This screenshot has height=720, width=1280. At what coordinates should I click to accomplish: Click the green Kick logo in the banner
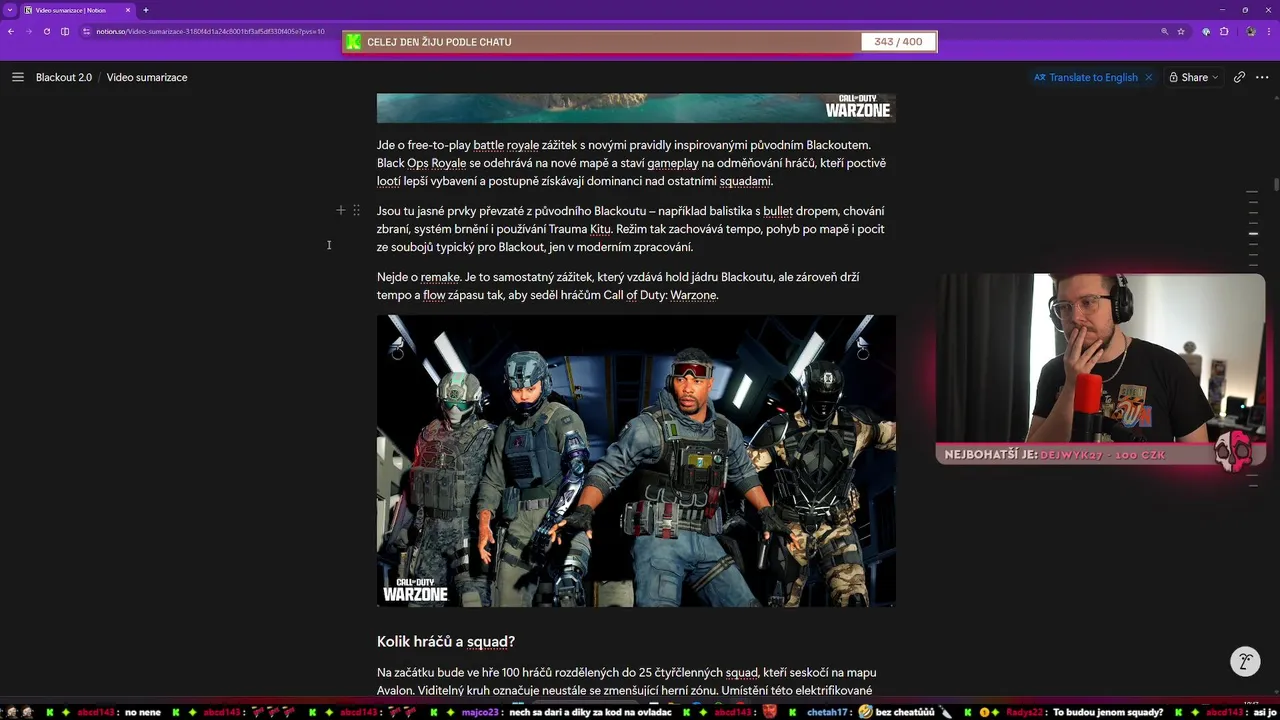point(353,42)
